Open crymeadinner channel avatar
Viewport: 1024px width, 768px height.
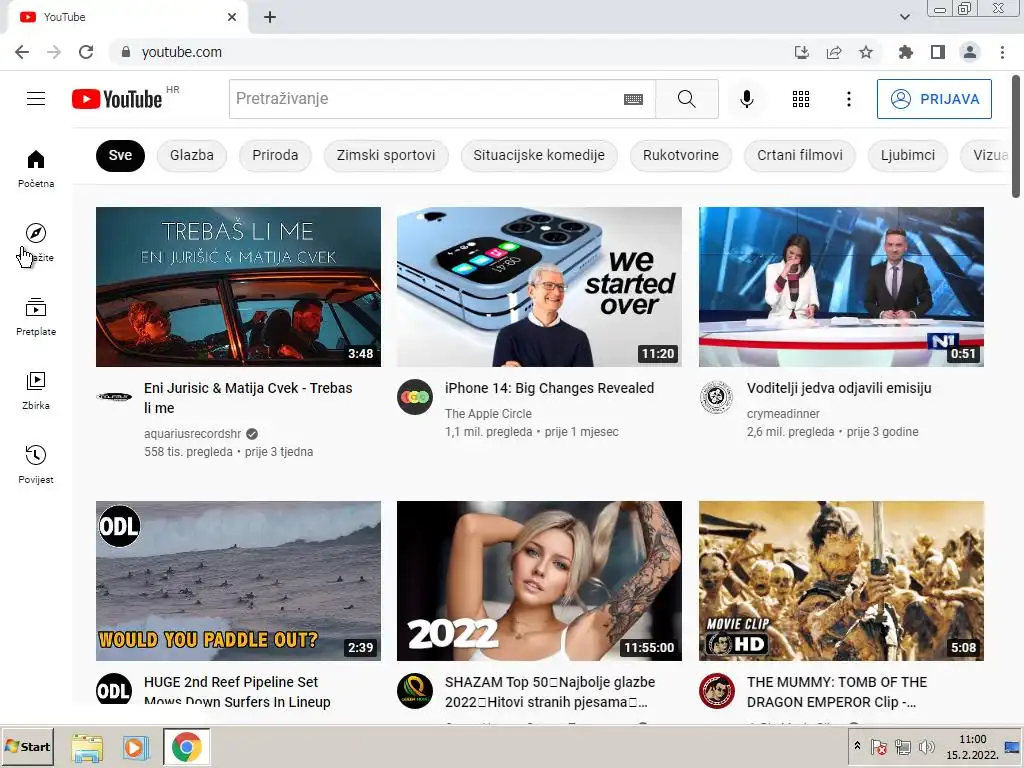716,396
